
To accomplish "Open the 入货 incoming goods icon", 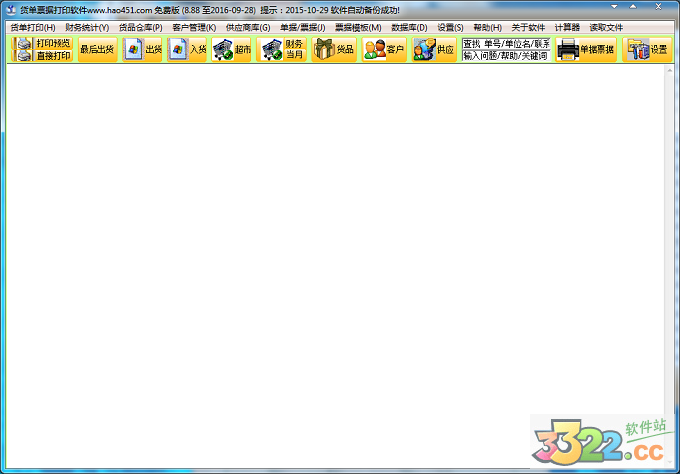I will click(187, 49).
